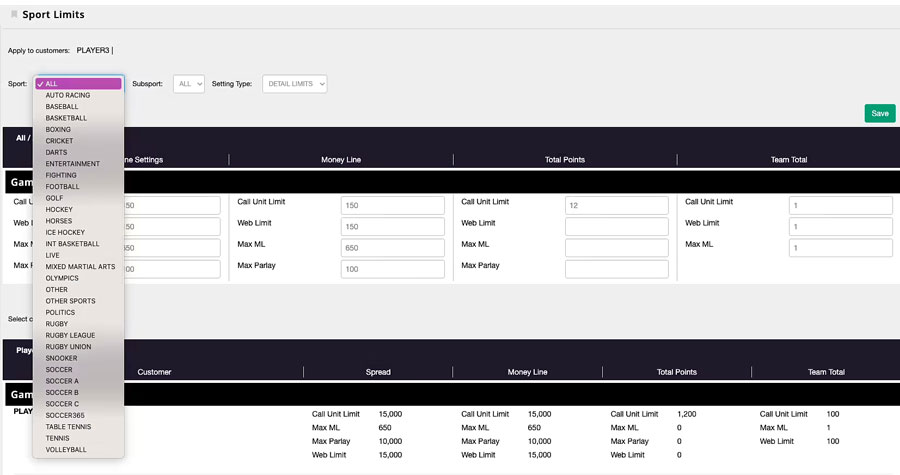The height and width of the screenshot is (475, 900).
Task: Click Total Points Call Unit Limit field
Action: coord(616,205)
